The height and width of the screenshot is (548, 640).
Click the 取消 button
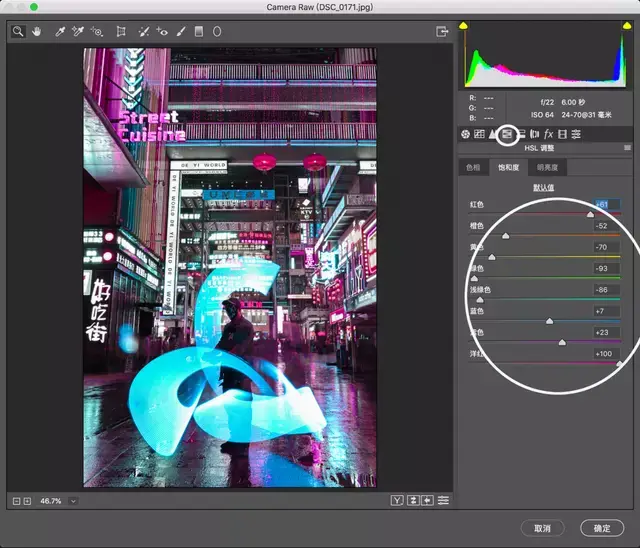(542, 528)
